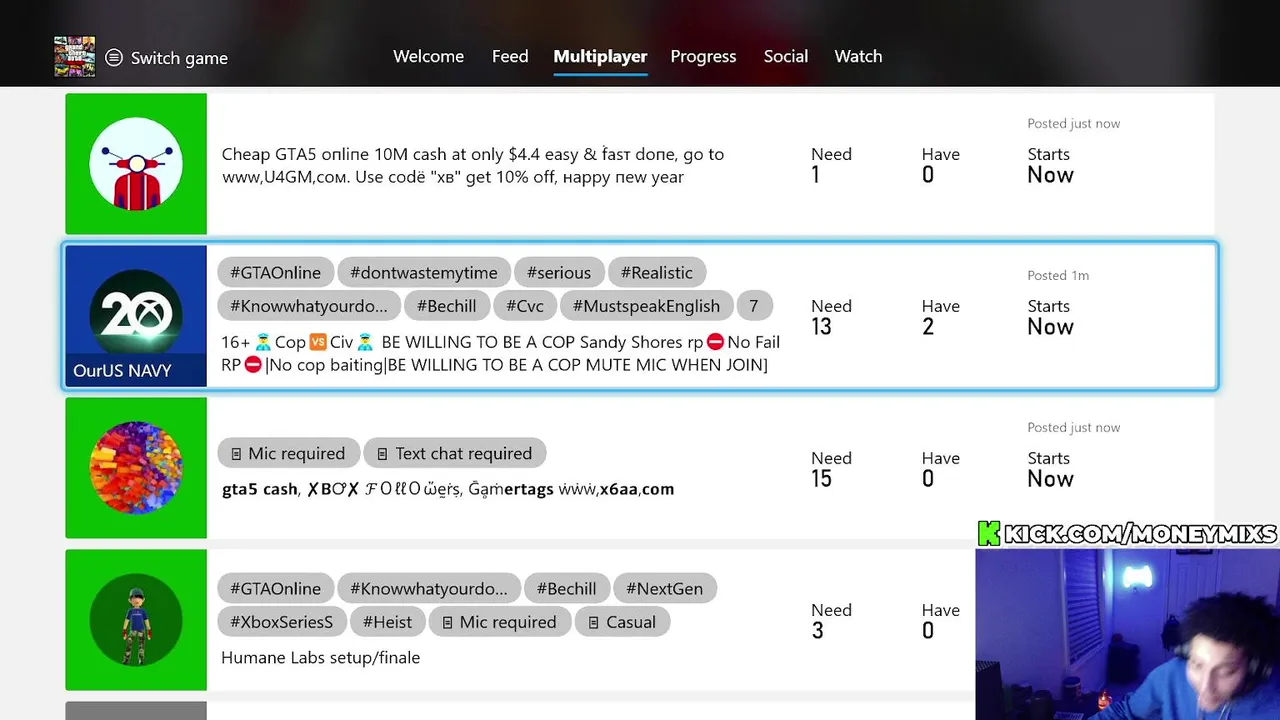Click Have 2 on OurUS NAVY post
Image resolution: width=1280 pixels, height=720 pixels.
point(940,317)
